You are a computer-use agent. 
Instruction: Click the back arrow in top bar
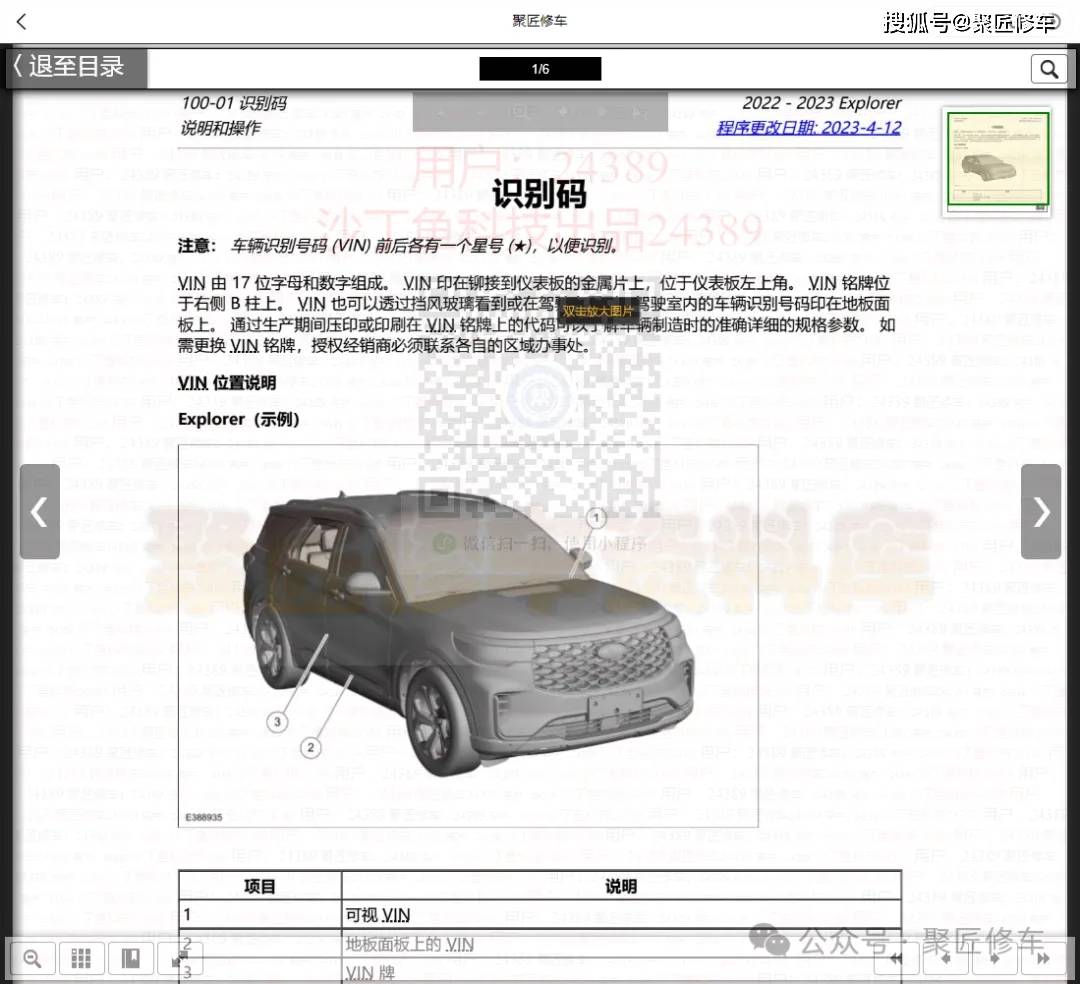pyautogui.click(x=22, y=21)
